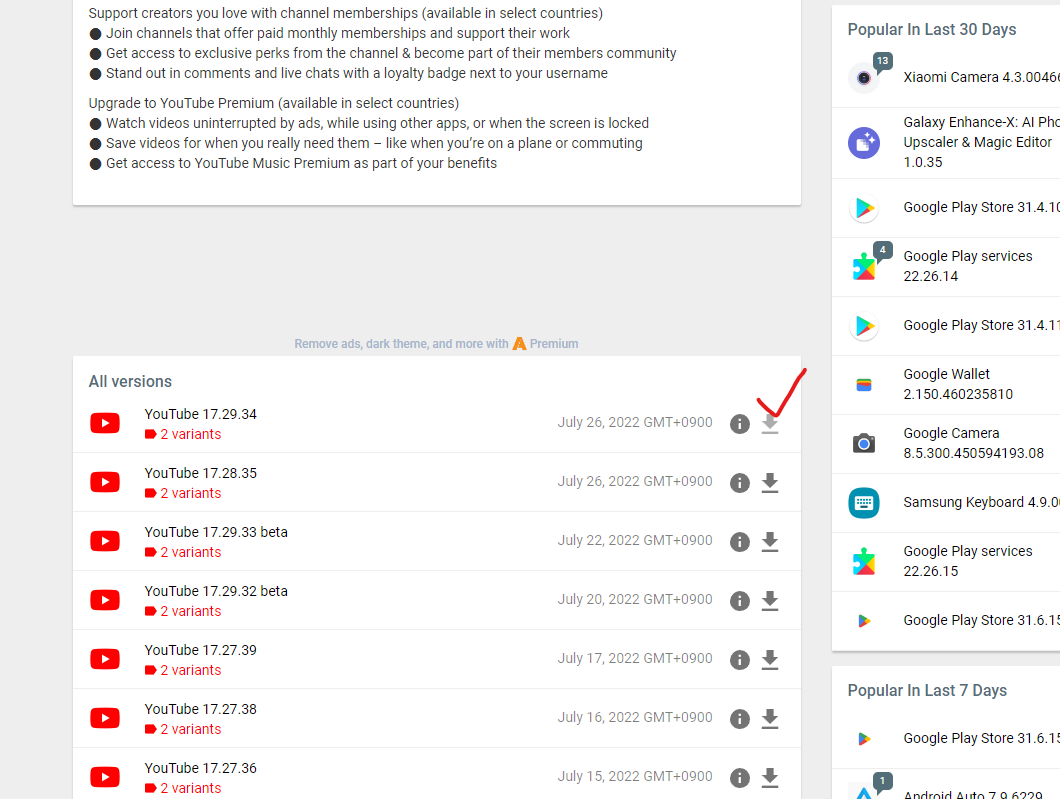Image resolution: width=1060 pixels, height=799 pixels.
Task: Click YouTube logo beside 17.29.32 beta
Action: [105, 600]
